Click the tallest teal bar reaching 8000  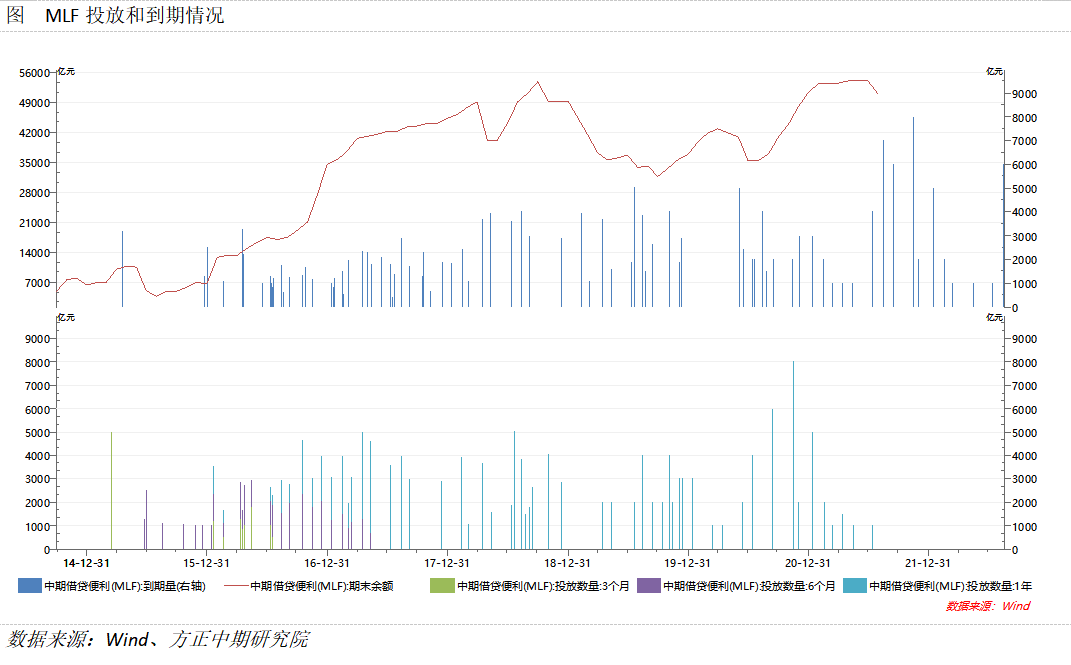pyautogui.click(x=793, y=455)
